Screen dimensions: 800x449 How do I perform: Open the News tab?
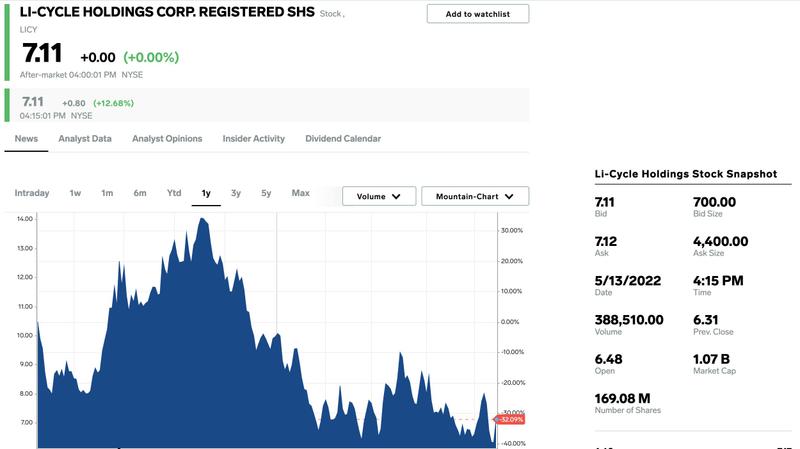click(x=26, y=139)
